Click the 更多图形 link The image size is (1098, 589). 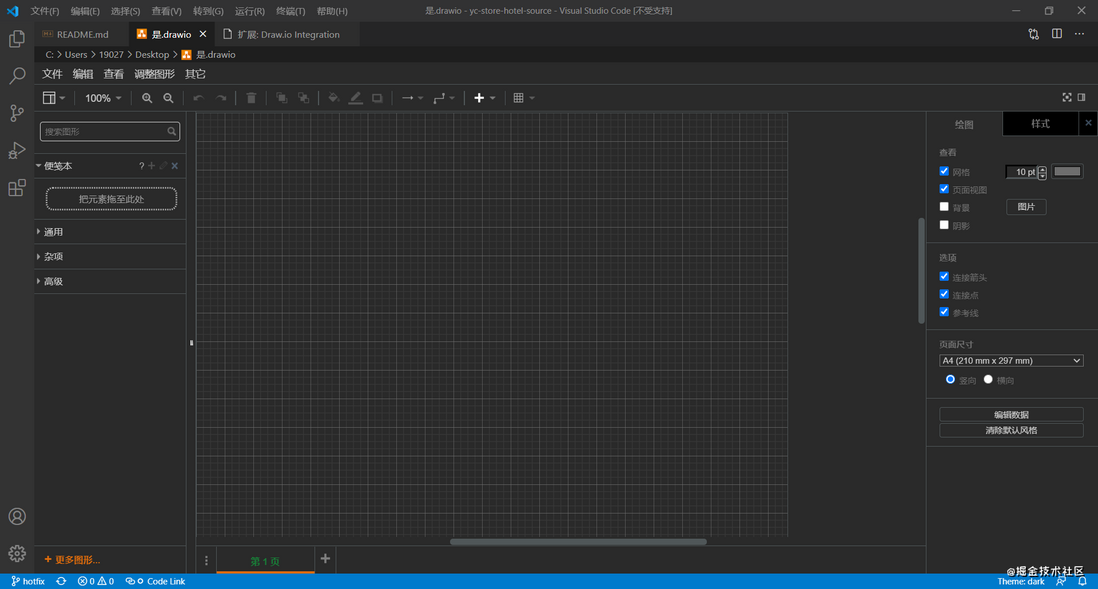[72, 560]
